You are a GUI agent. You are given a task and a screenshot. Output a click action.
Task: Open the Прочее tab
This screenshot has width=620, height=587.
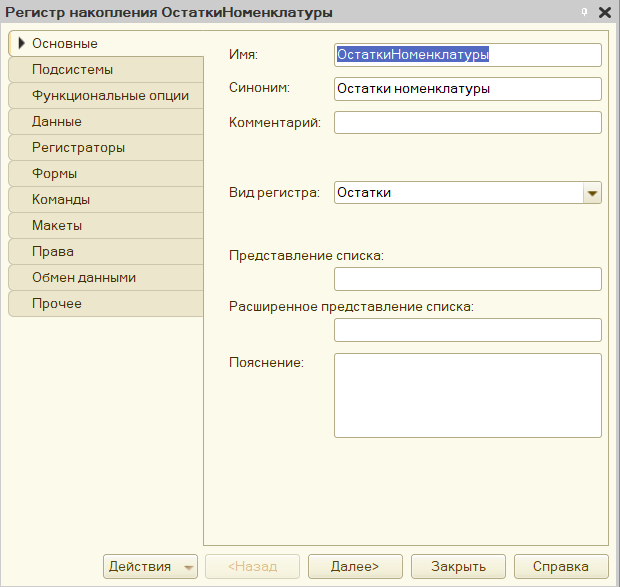pos(106,304)
